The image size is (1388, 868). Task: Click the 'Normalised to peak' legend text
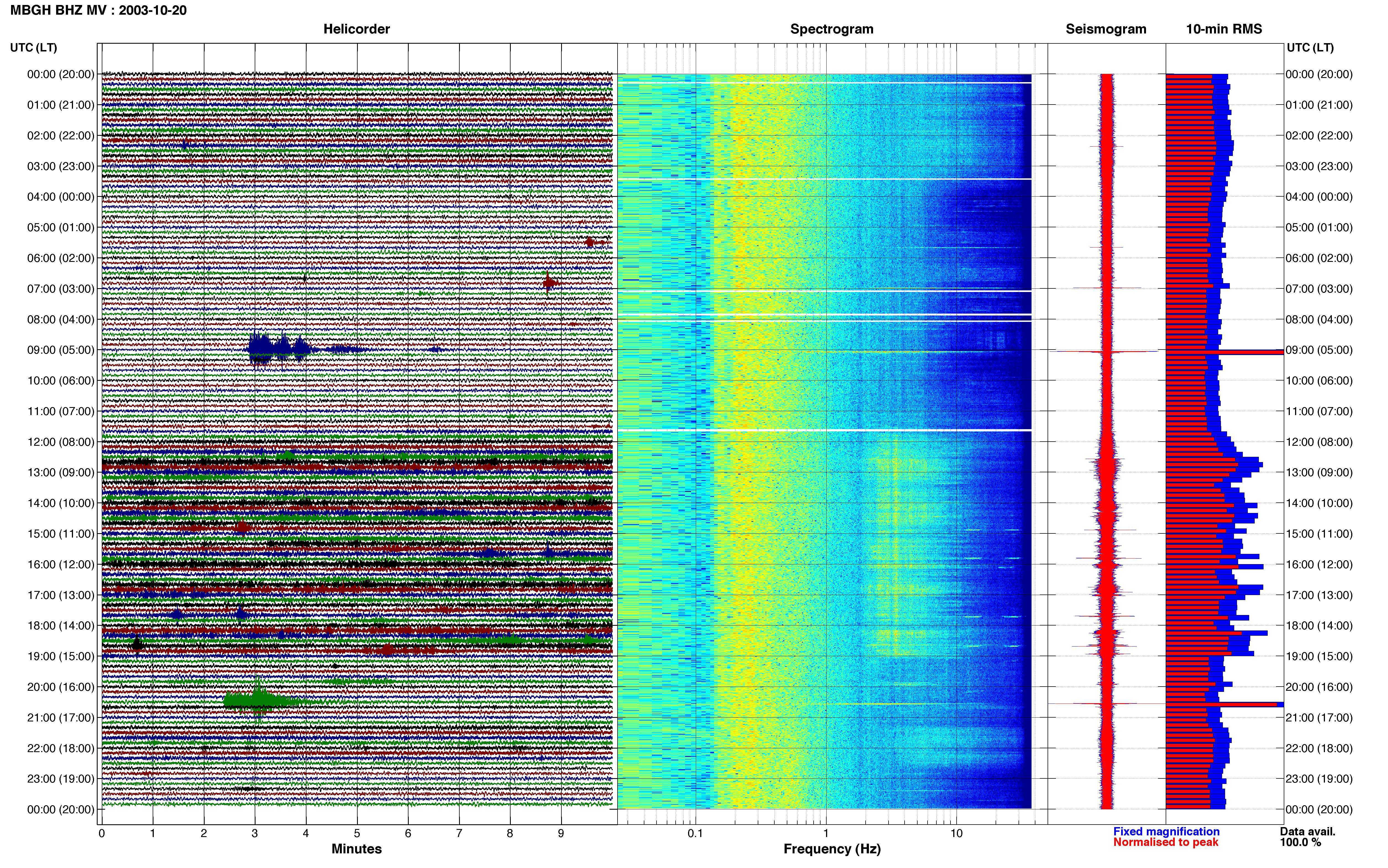point(1165,842)
